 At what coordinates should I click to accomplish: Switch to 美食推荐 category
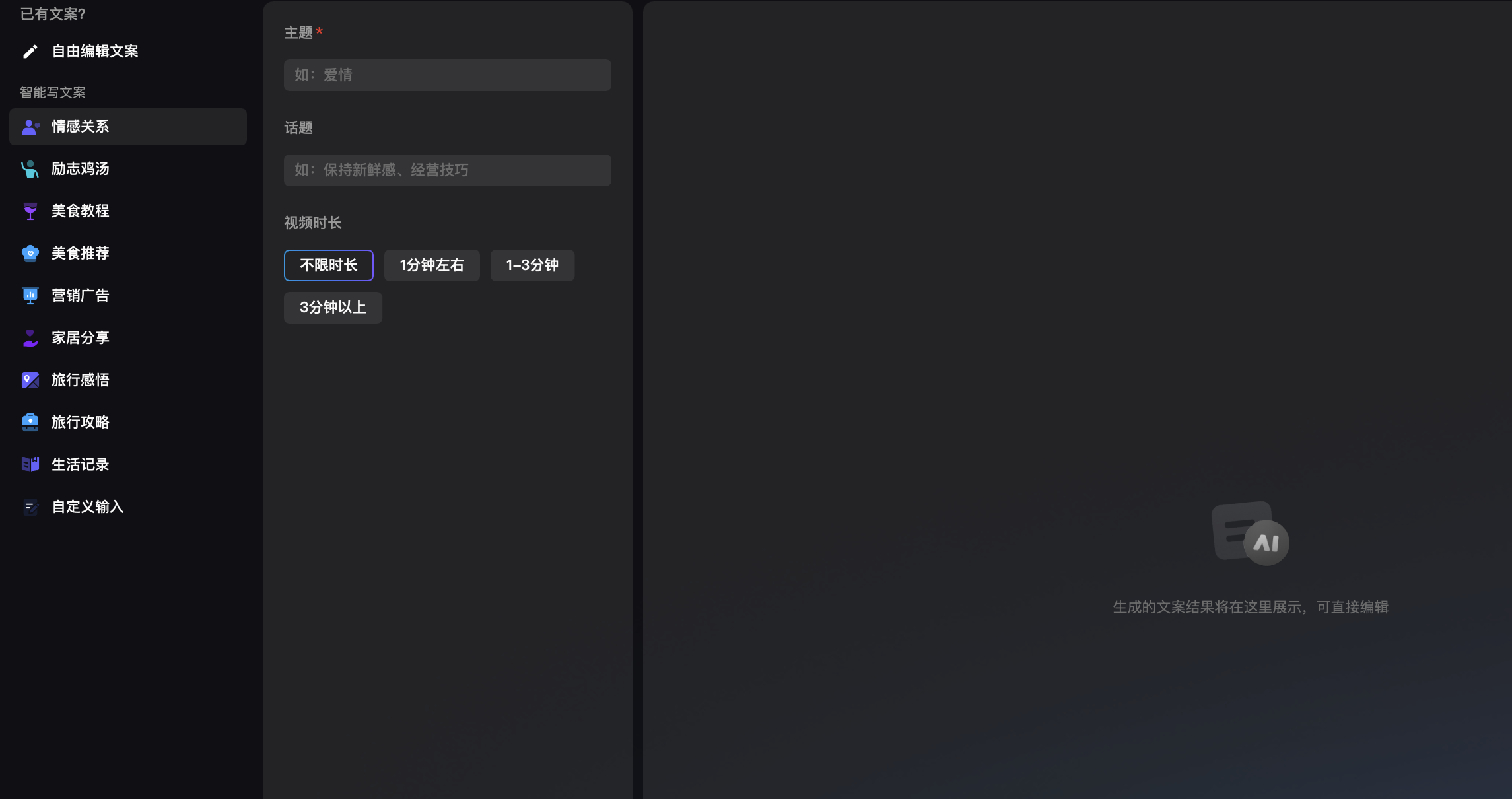[81, 254]
